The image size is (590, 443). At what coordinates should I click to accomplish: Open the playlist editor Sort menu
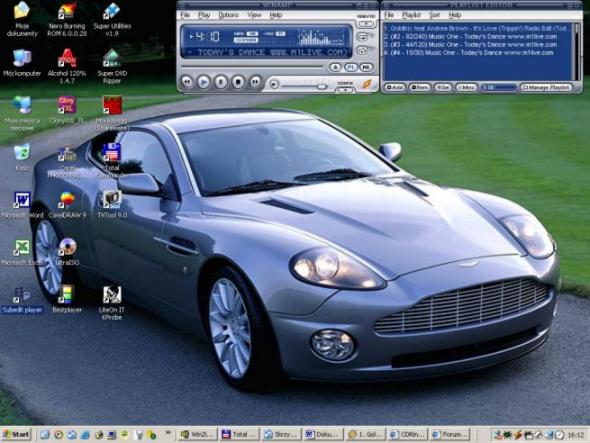point(434,15)
